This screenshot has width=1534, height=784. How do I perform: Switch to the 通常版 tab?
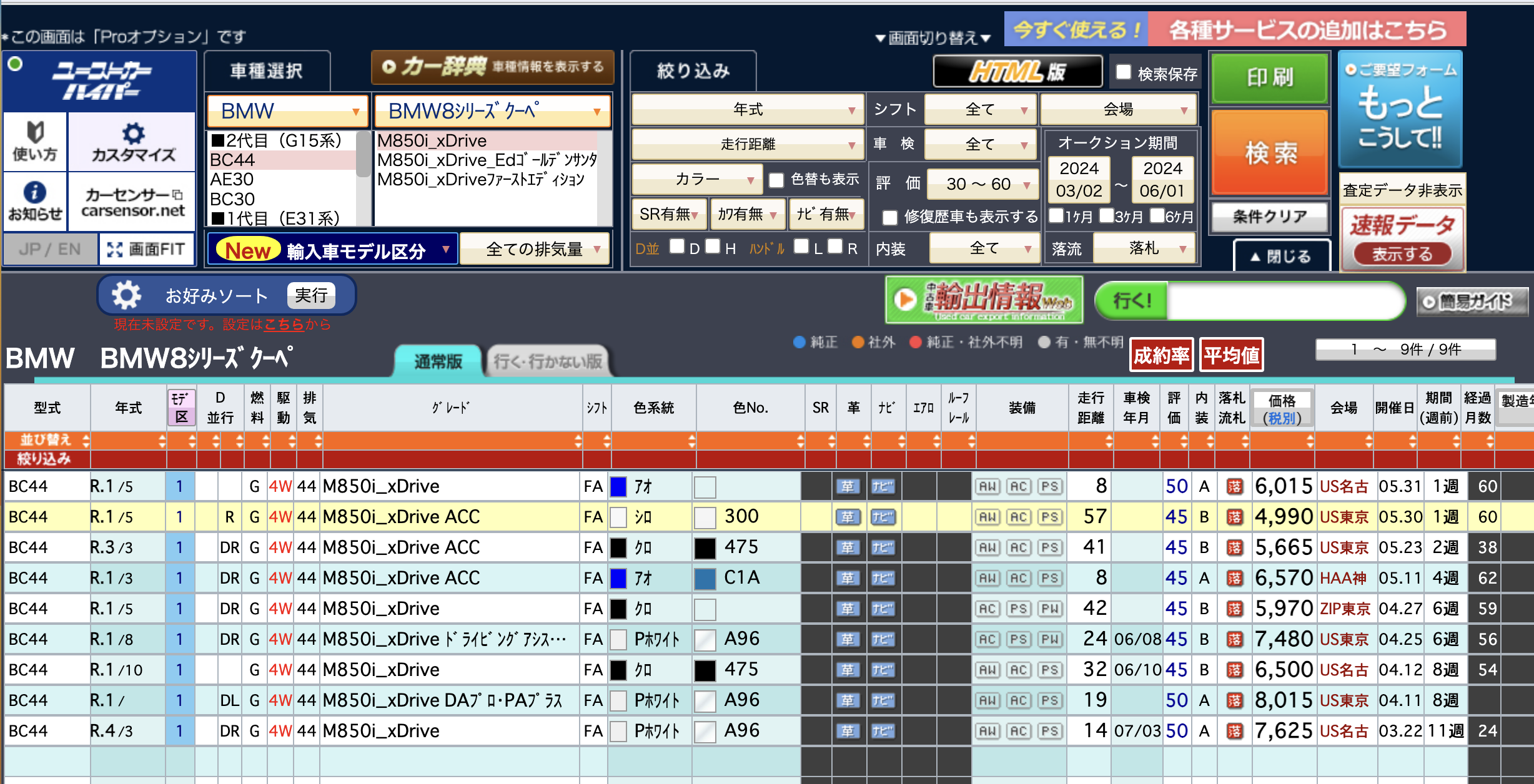[438, 361]
